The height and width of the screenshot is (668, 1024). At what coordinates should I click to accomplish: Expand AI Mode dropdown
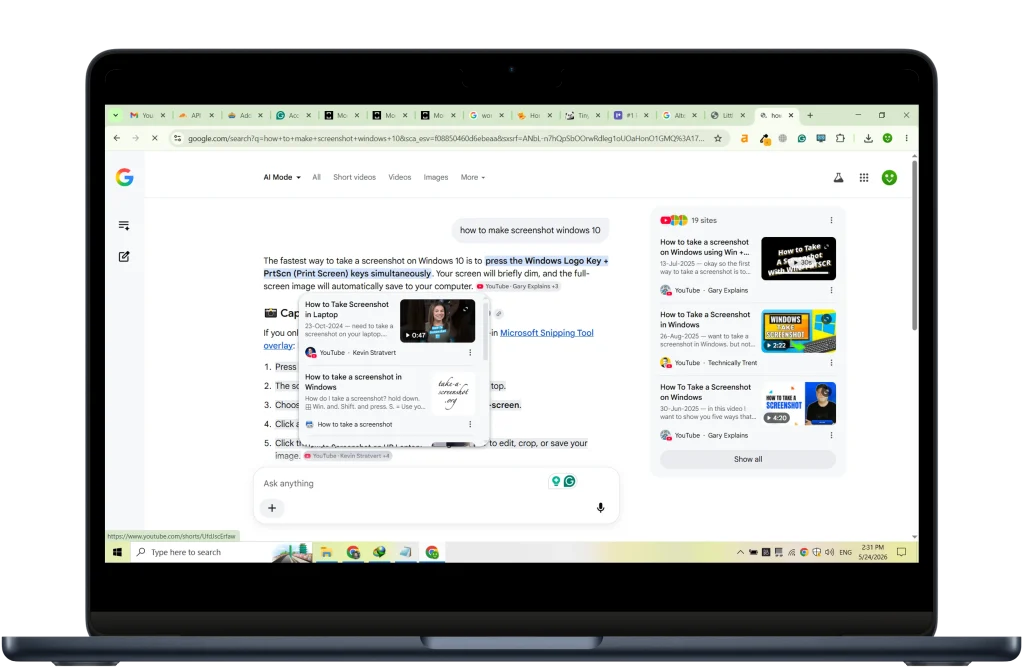[282, 178]
